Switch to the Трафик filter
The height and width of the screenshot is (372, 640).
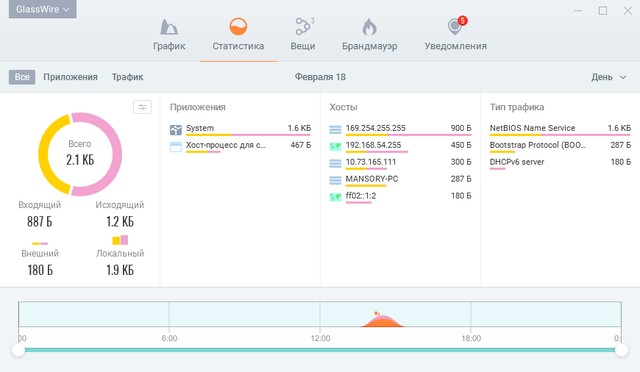coord(127,77)
